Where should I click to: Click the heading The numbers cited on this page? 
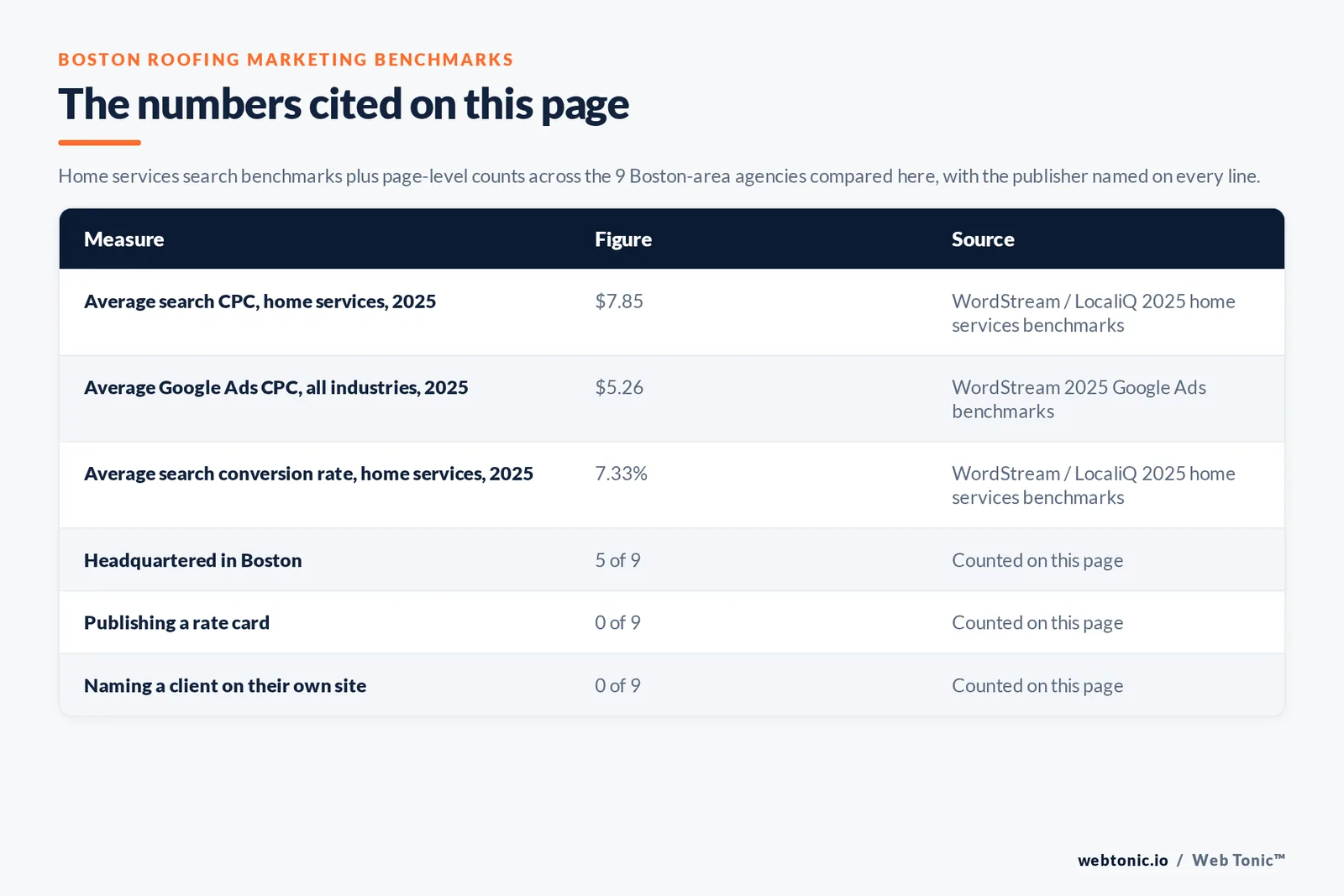click(x=344, y=105)
